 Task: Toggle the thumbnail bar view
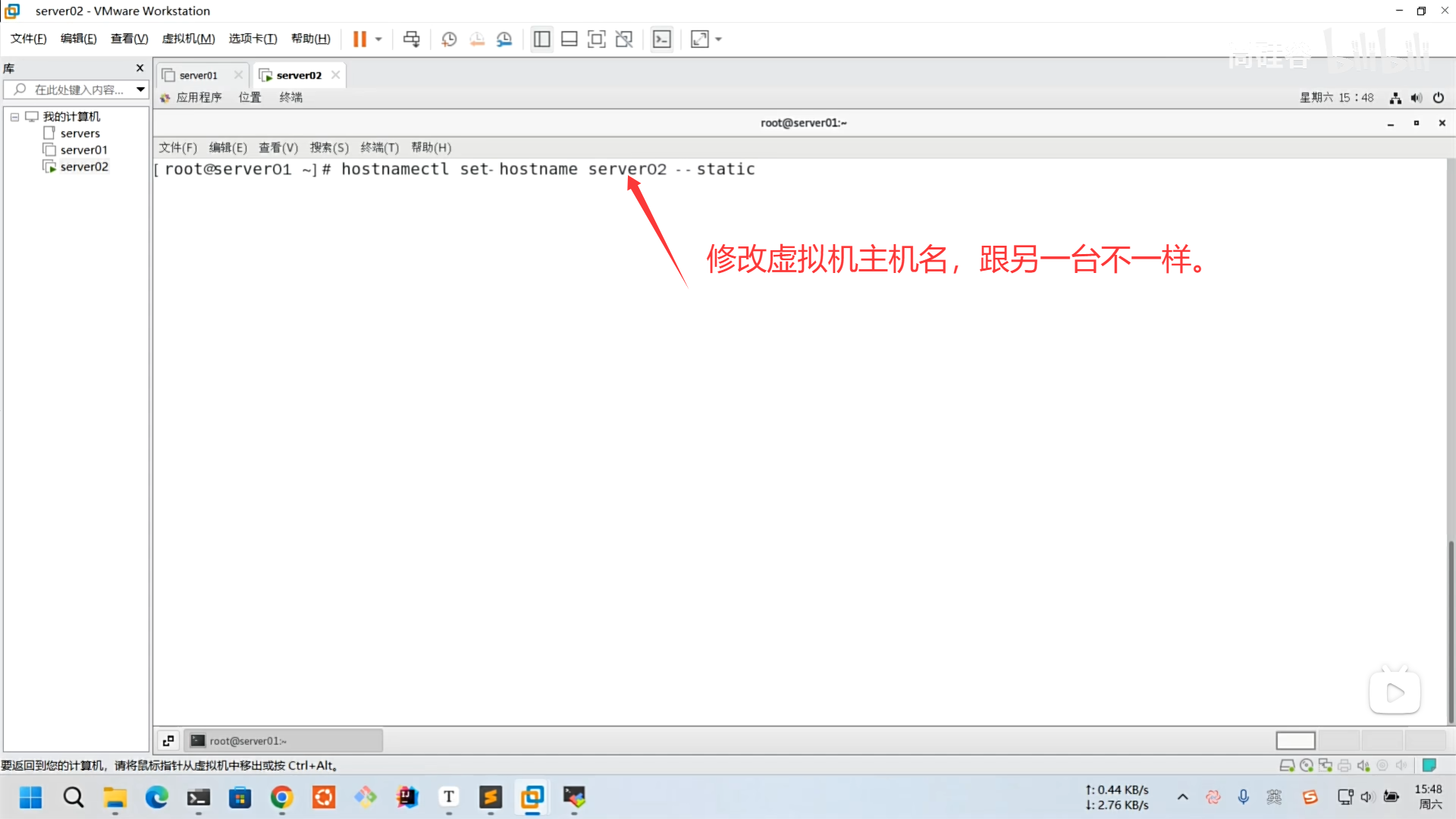[x=569, y=39]
